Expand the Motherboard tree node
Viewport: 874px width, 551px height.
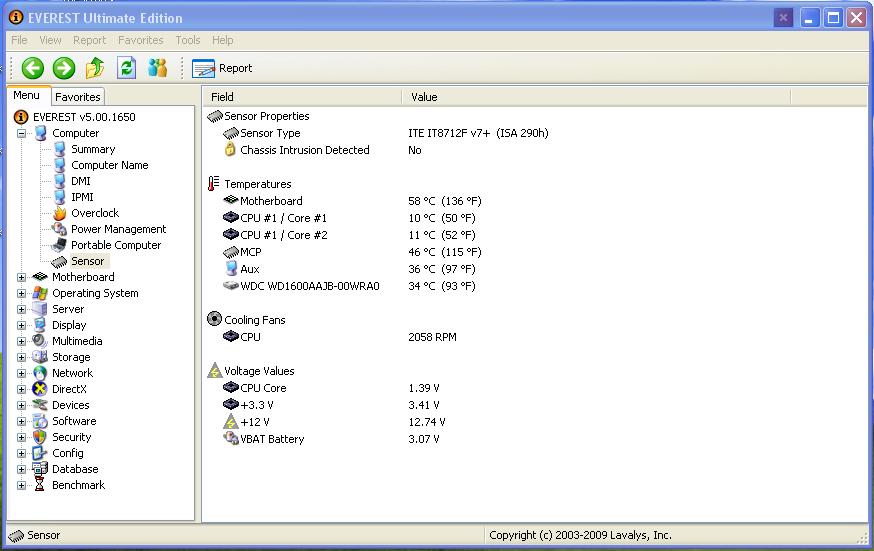(21, 277)
